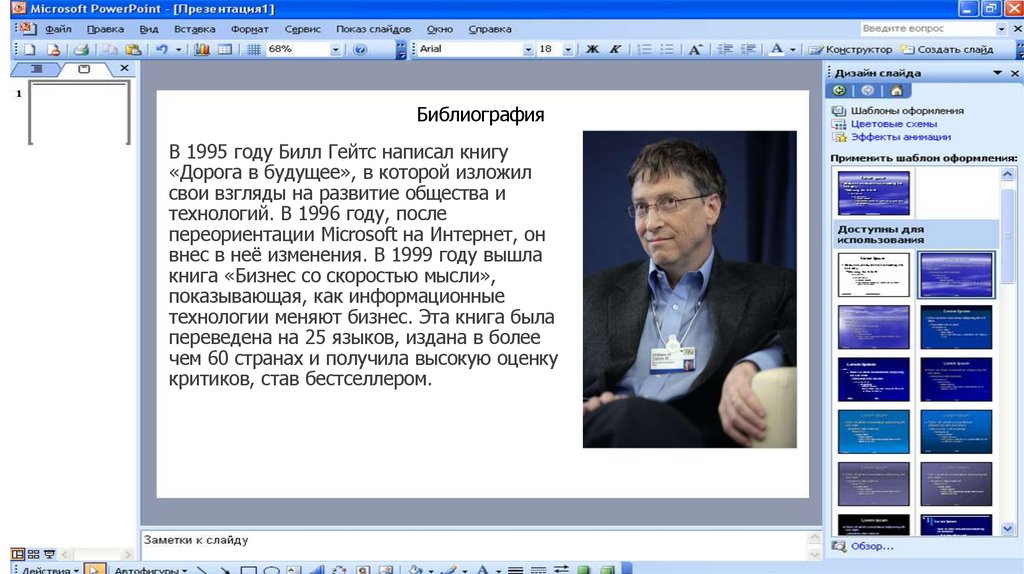The height and width of the screenshot is (574, 1024).
Task: Toggle the Show Grid icon
Action: [253, 50]
